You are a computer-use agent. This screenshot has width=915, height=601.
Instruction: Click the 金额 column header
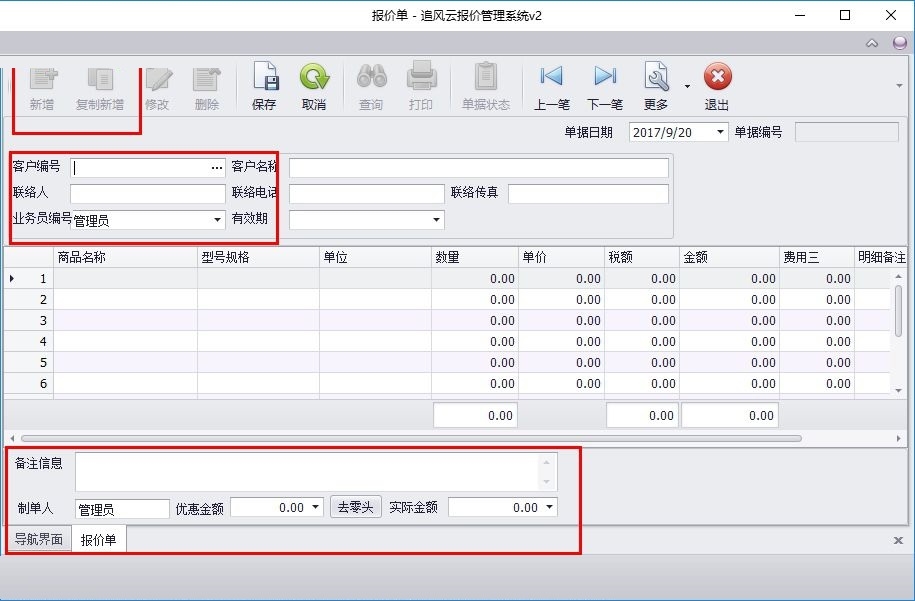(729, 257)
